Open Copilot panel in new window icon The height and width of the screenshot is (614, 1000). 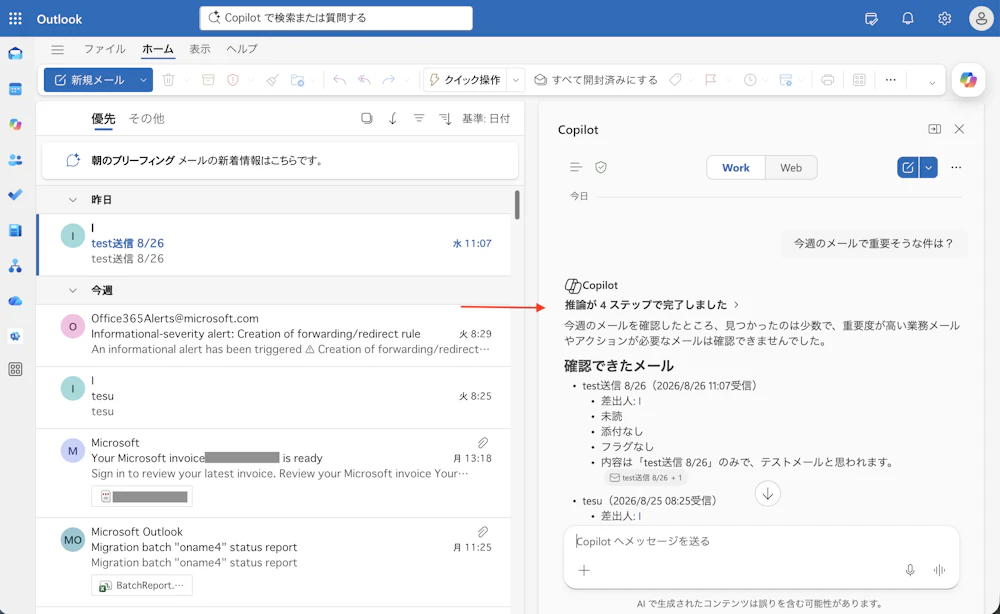934,129
